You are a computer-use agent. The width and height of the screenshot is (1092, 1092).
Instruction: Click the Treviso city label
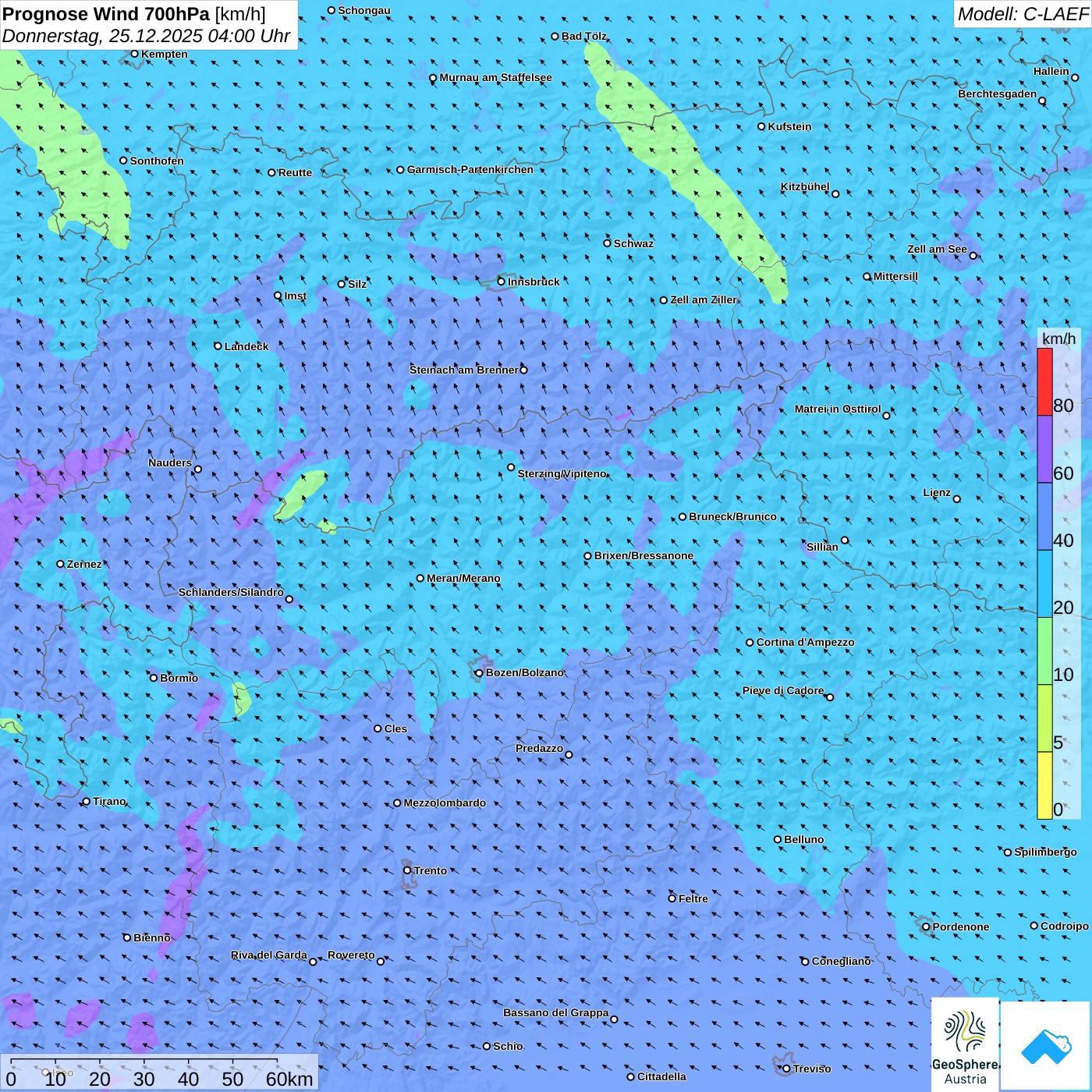pos(811,1069)
